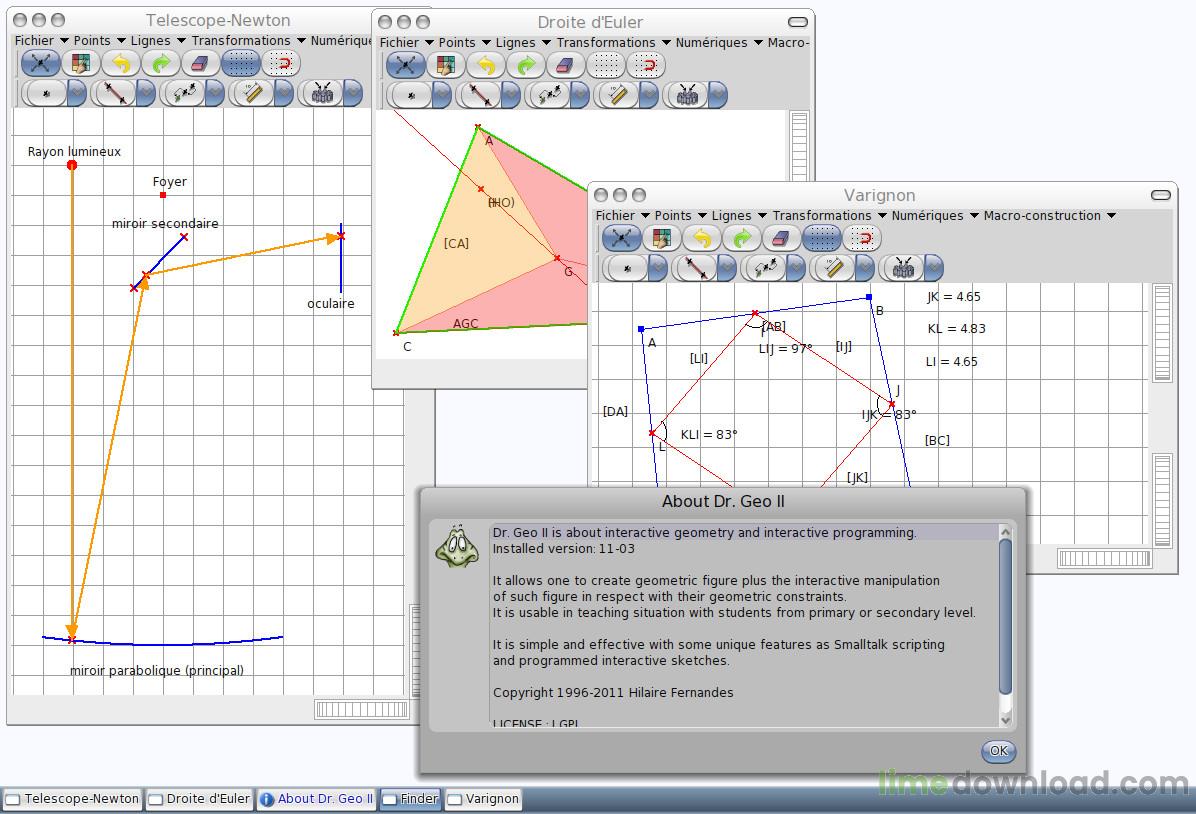Expand the ruler tool dropdown in Droite d'Euler

[649, 95]
